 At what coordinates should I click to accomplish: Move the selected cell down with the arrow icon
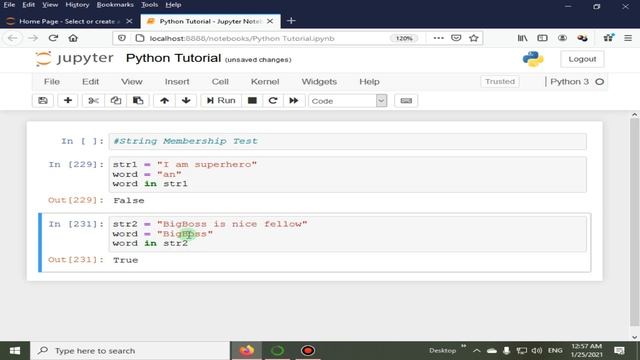(x=186, y=100)
